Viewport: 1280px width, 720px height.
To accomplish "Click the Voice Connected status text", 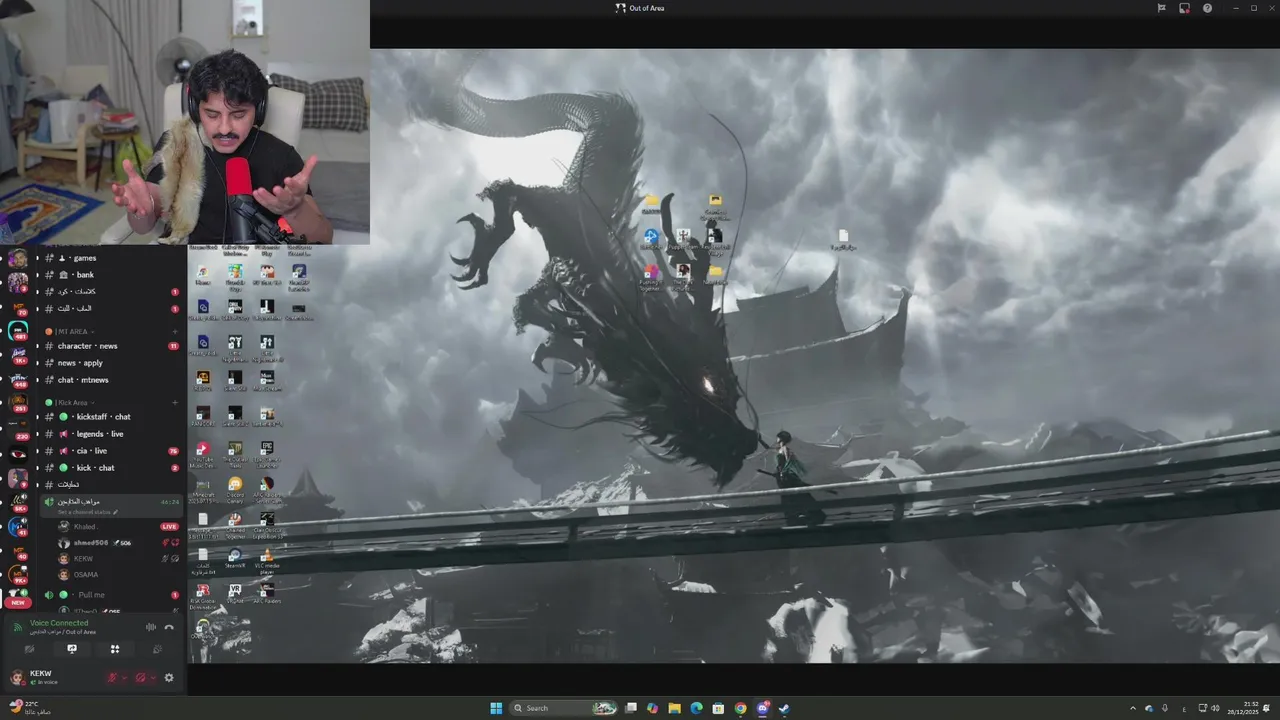I will 59,623.
